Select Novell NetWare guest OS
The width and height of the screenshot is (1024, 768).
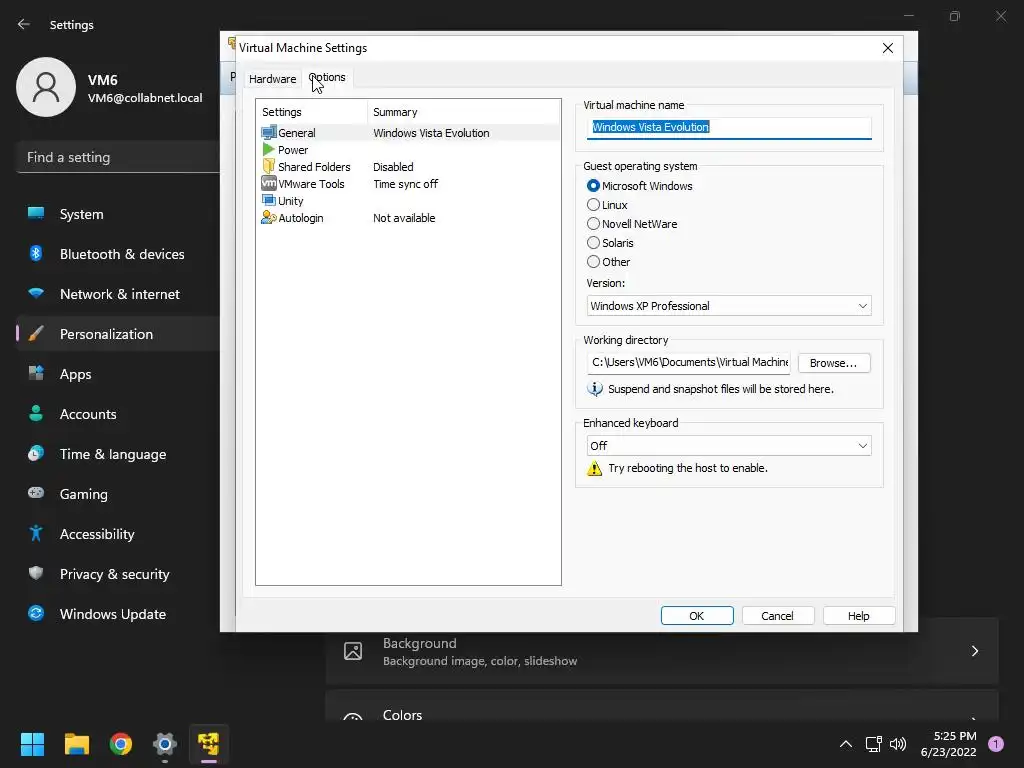click(593, 223)
